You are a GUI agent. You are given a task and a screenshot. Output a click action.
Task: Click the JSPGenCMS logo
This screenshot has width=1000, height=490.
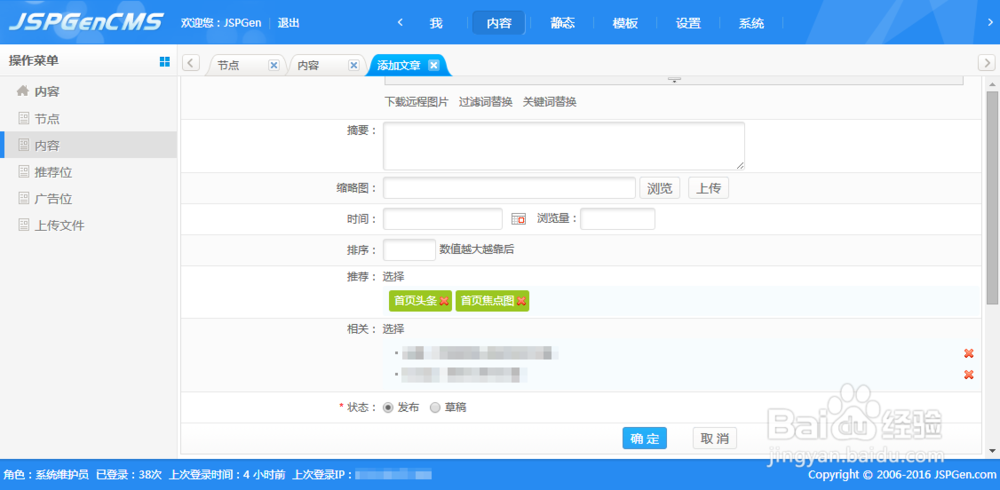85,22
